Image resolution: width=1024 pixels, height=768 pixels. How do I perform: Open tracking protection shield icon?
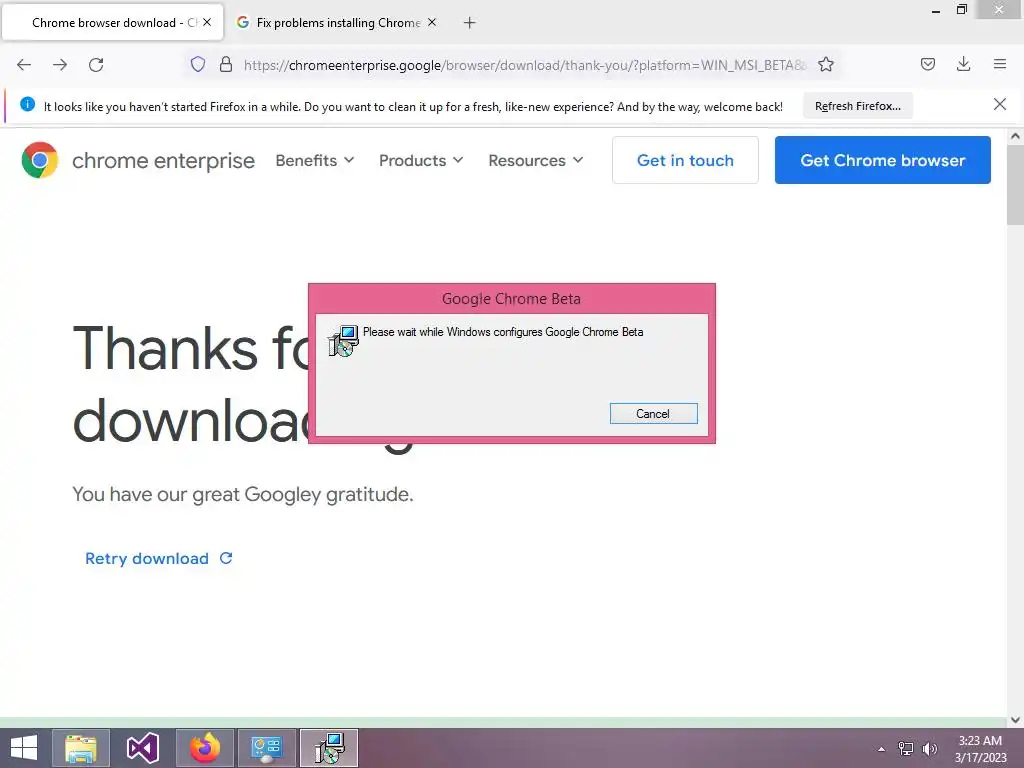click(198, 65)
